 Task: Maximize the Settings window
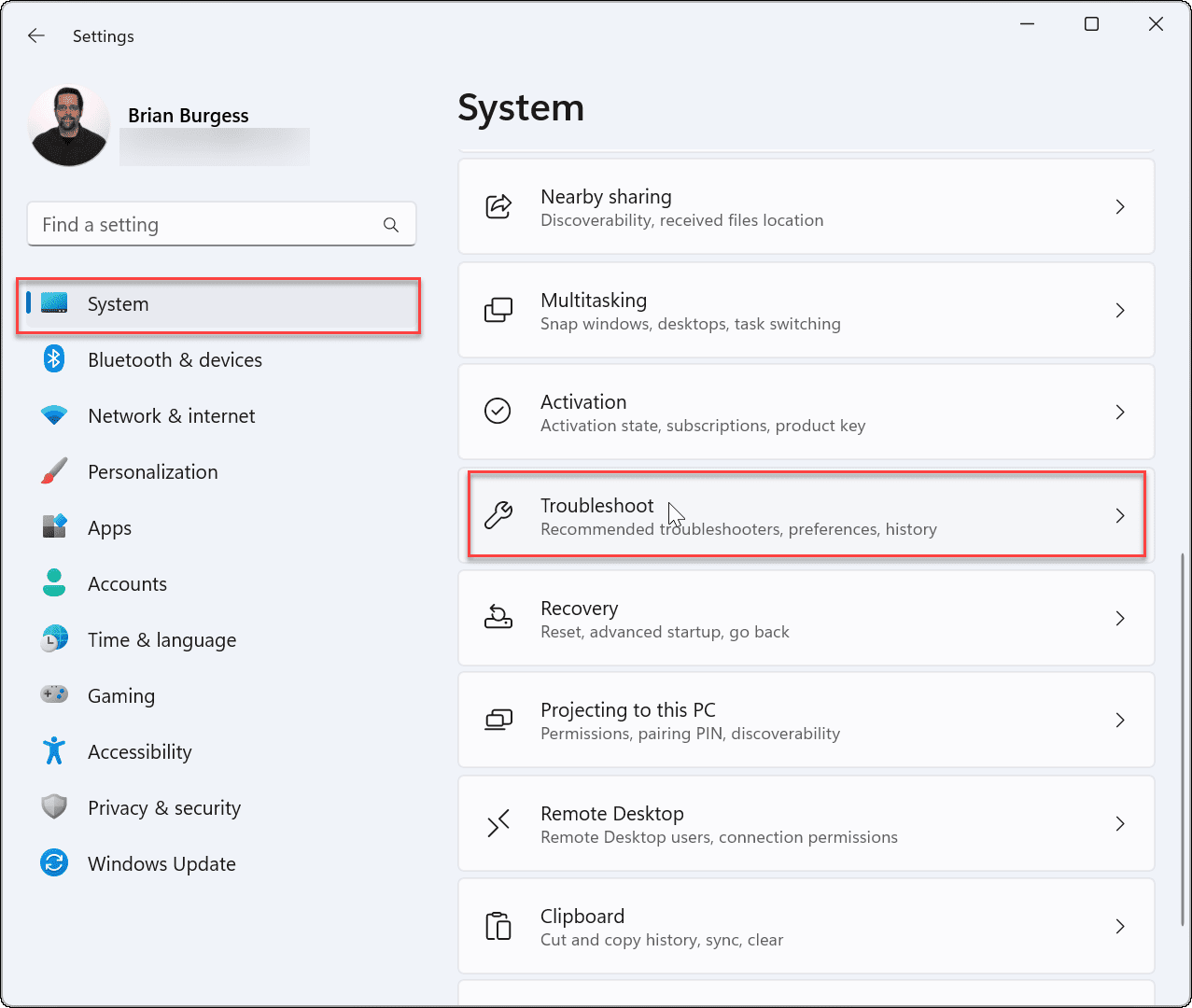click(x=1091, y=24)
